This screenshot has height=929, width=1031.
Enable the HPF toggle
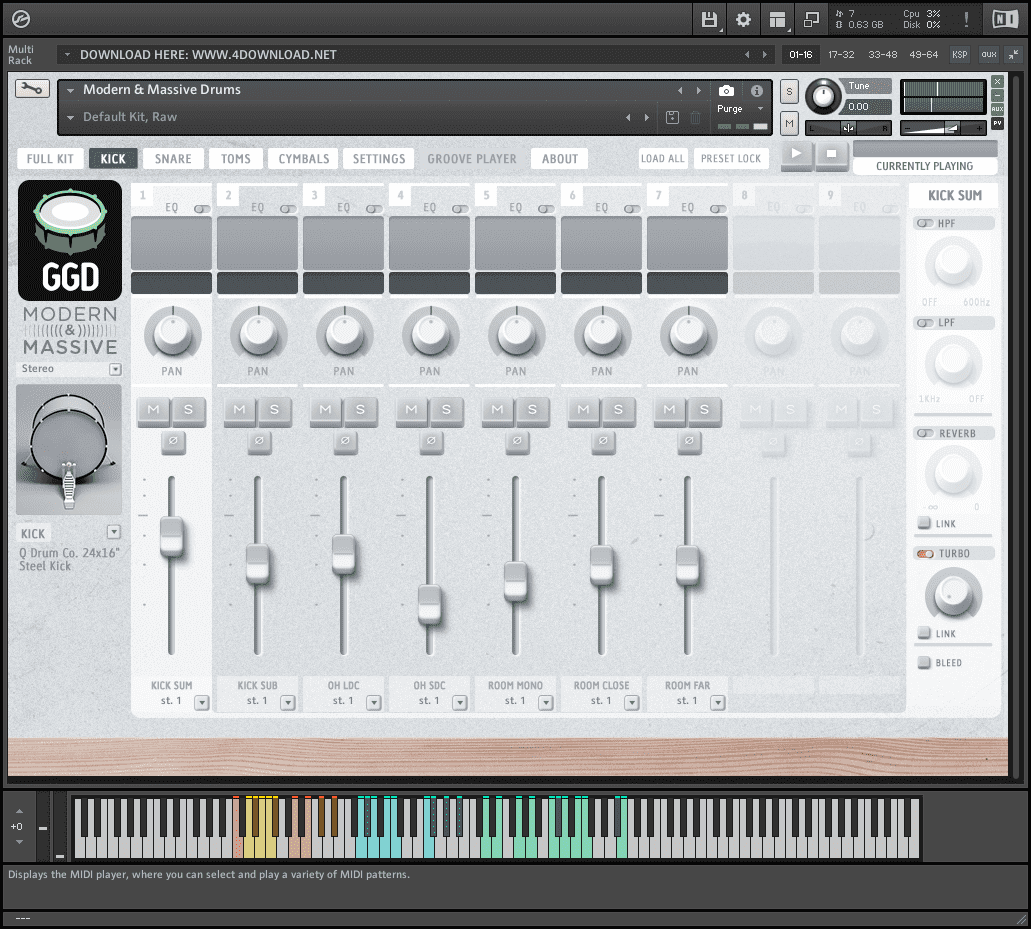(925, 224)
